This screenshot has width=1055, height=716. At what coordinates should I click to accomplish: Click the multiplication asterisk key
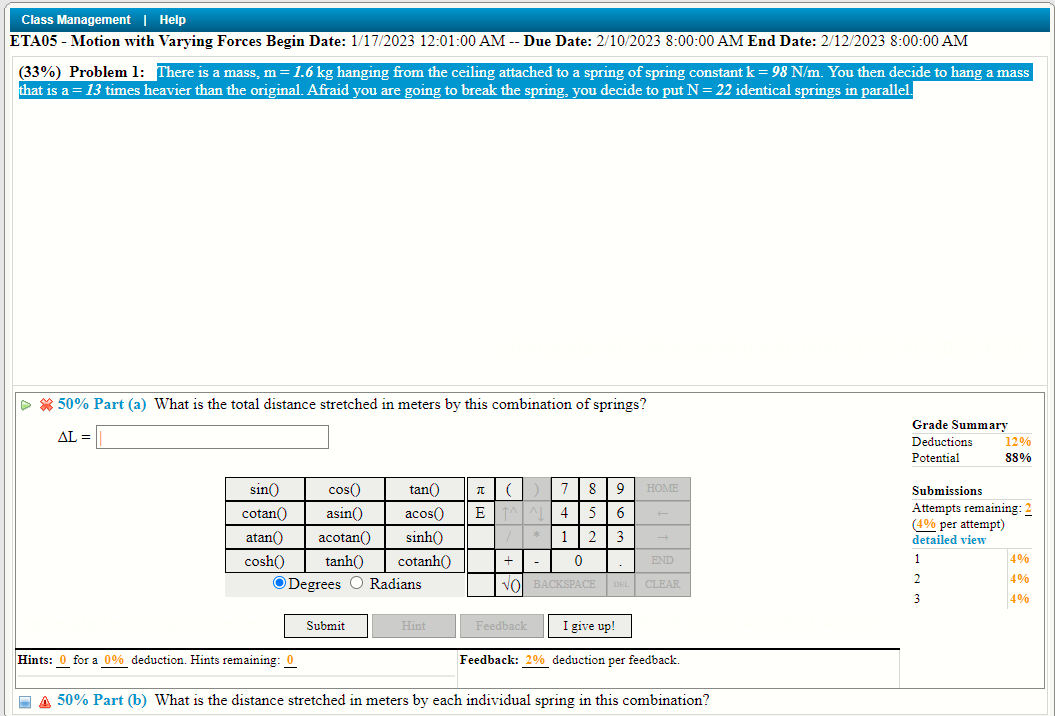click(x=536, y=537)
